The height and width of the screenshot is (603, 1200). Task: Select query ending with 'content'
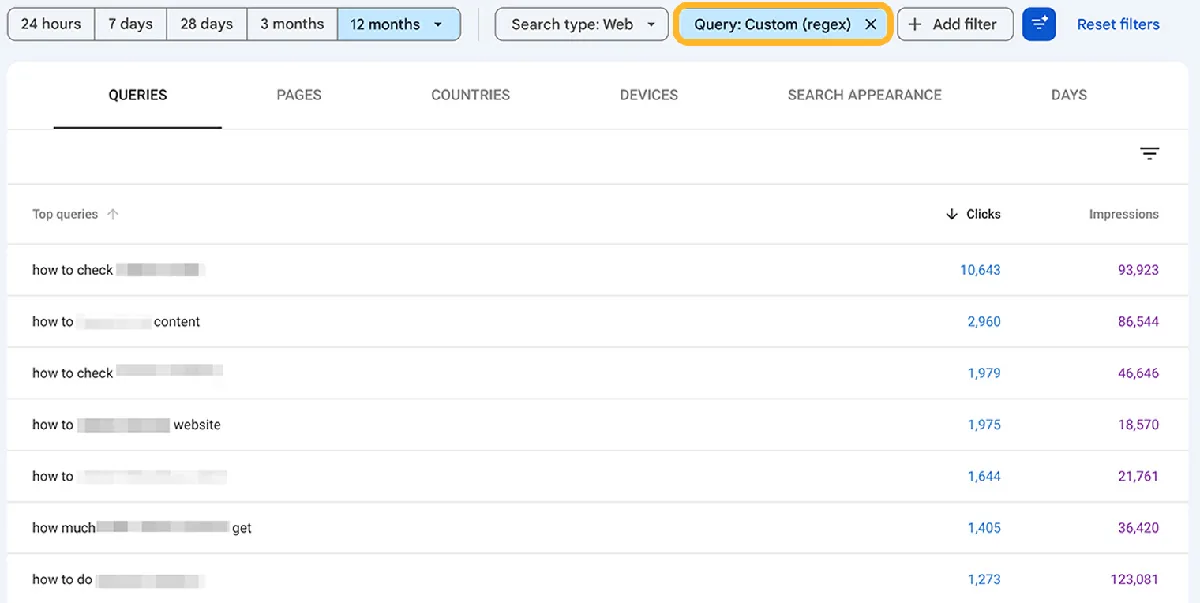(x=116, y=322)
